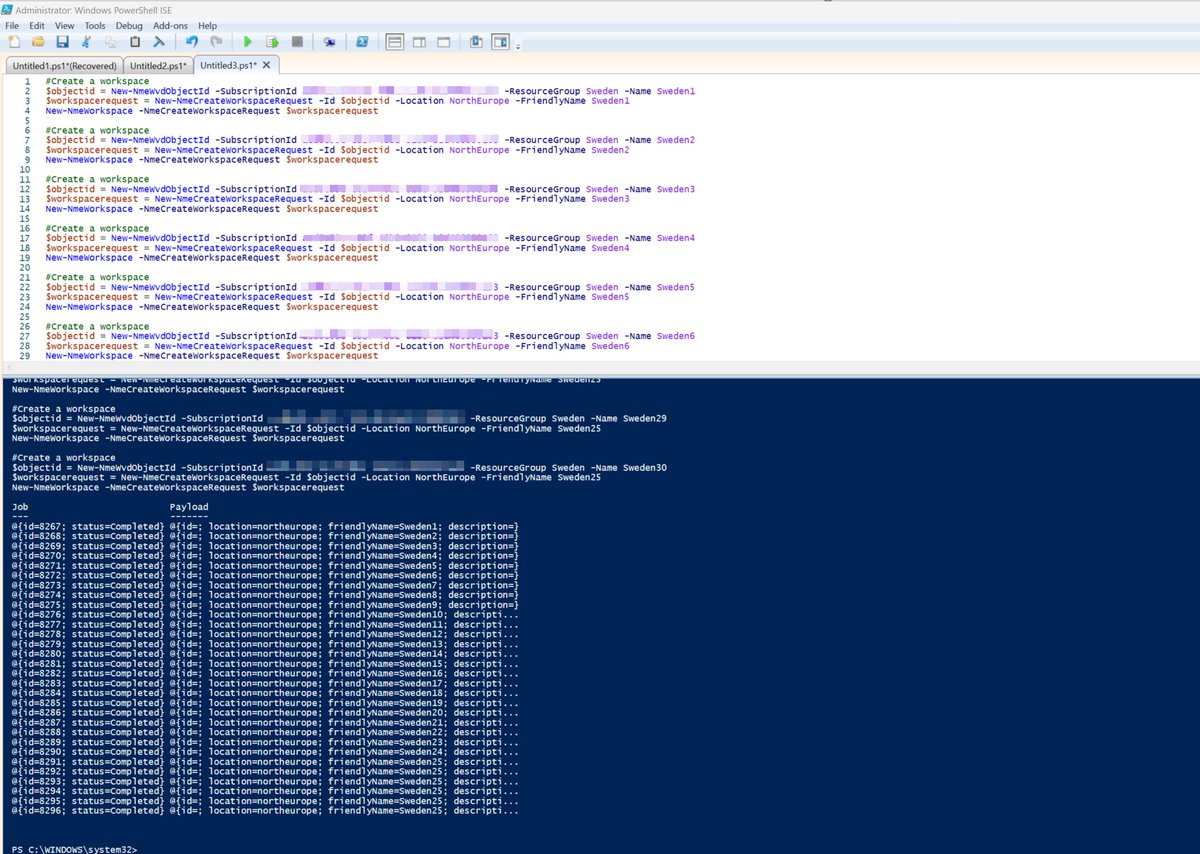Screen dimensions: 1200x854
Task: Click the PS C:\WINDOWS\system32> prompt line
Action: pos(75,849)
